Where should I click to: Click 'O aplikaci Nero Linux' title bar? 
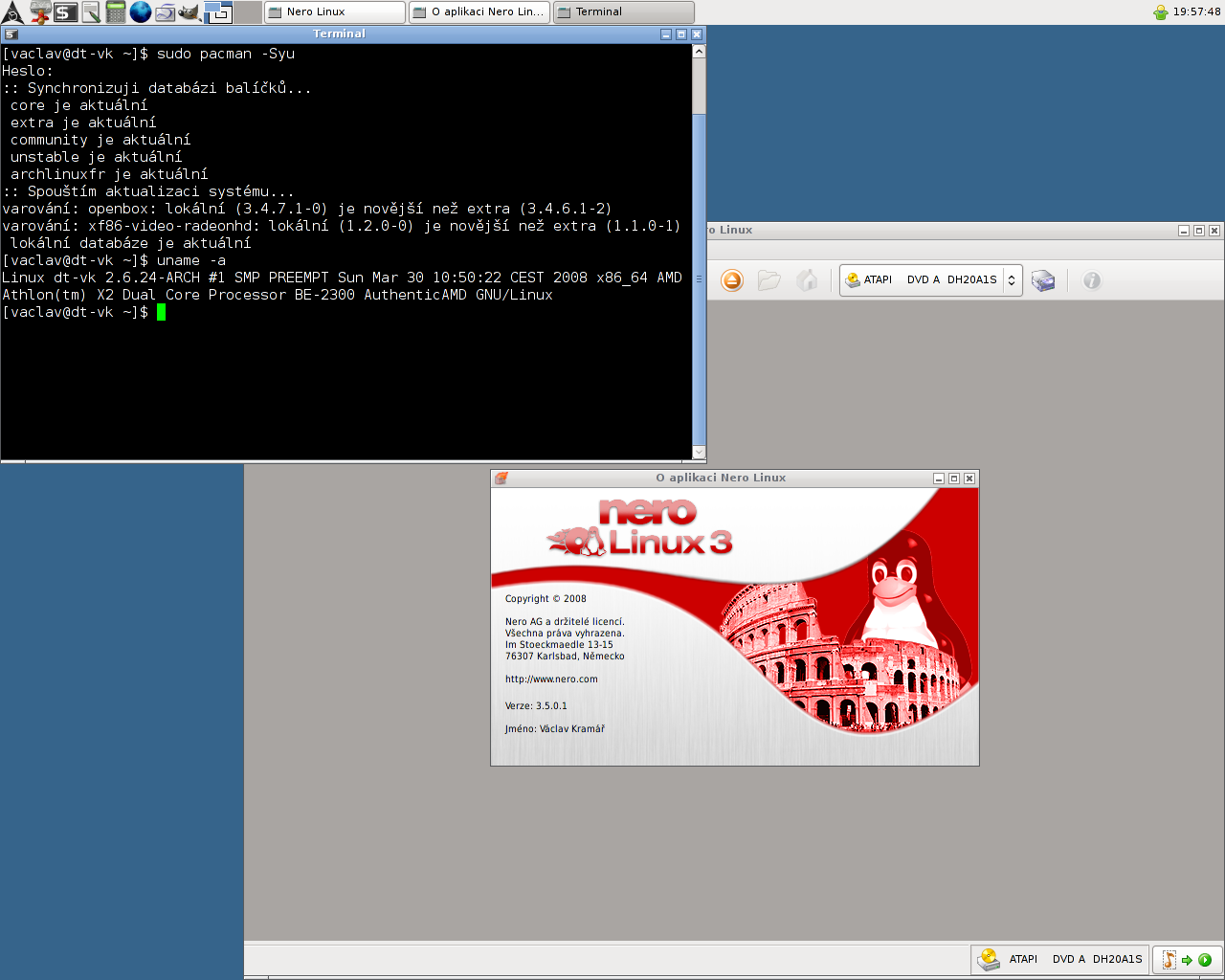(x=721, y=478)
